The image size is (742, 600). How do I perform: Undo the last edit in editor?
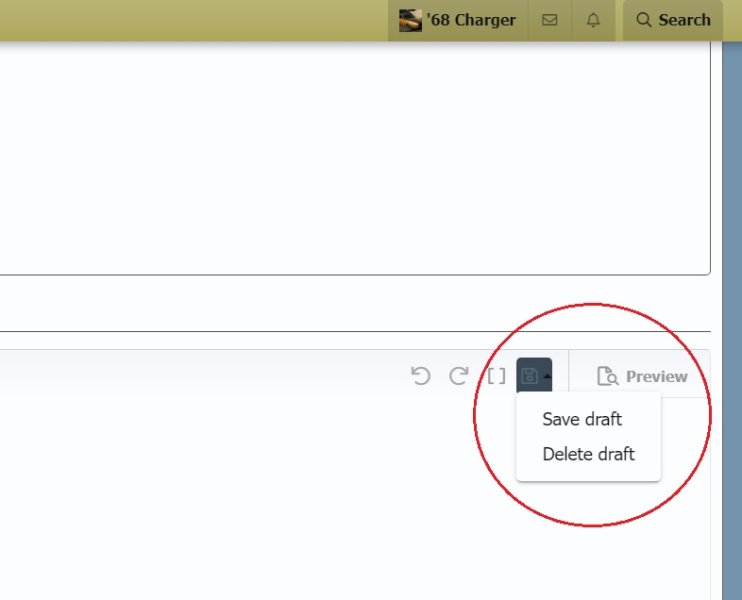421,376
